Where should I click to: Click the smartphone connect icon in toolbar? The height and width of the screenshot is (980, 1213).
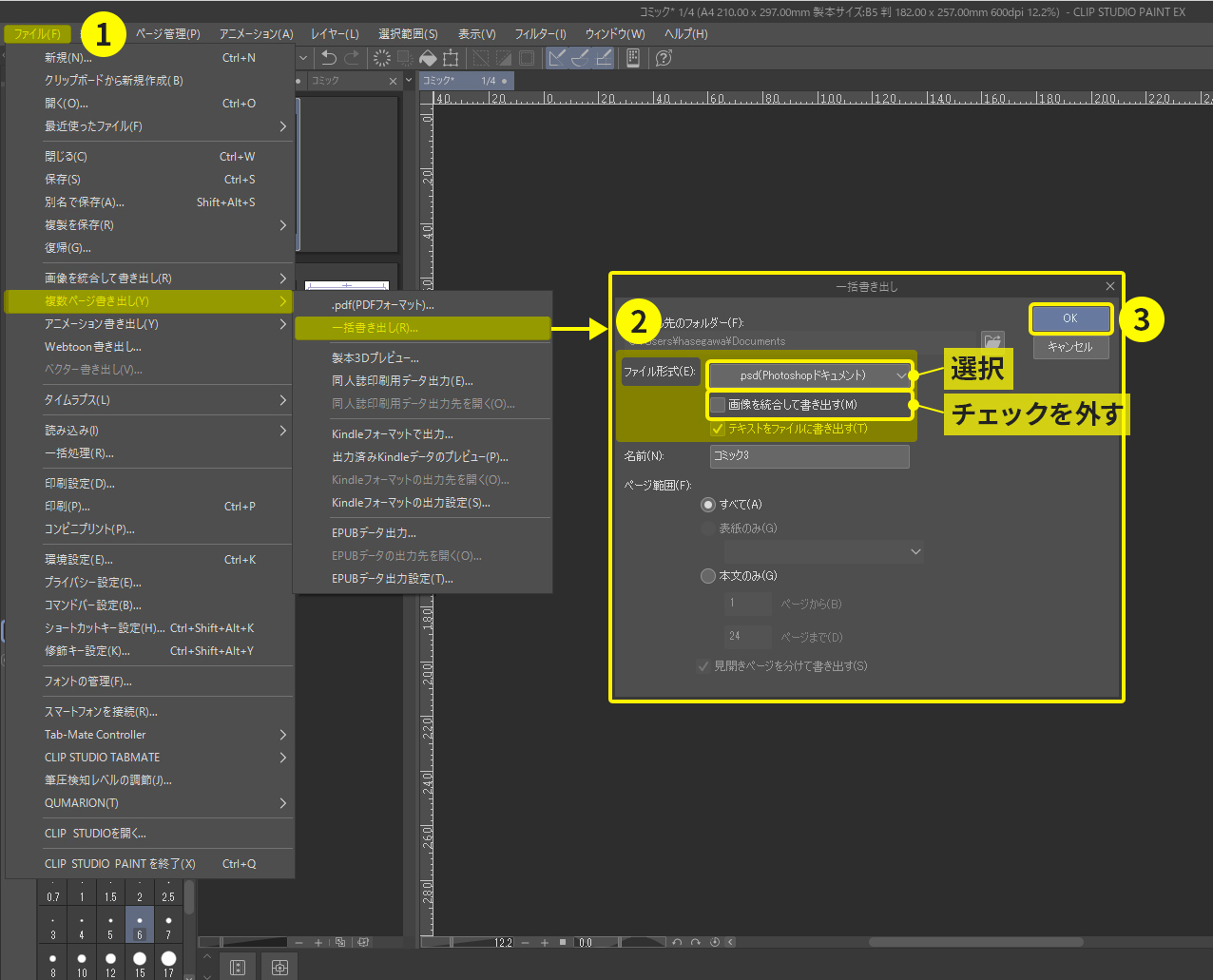point(633,58)
